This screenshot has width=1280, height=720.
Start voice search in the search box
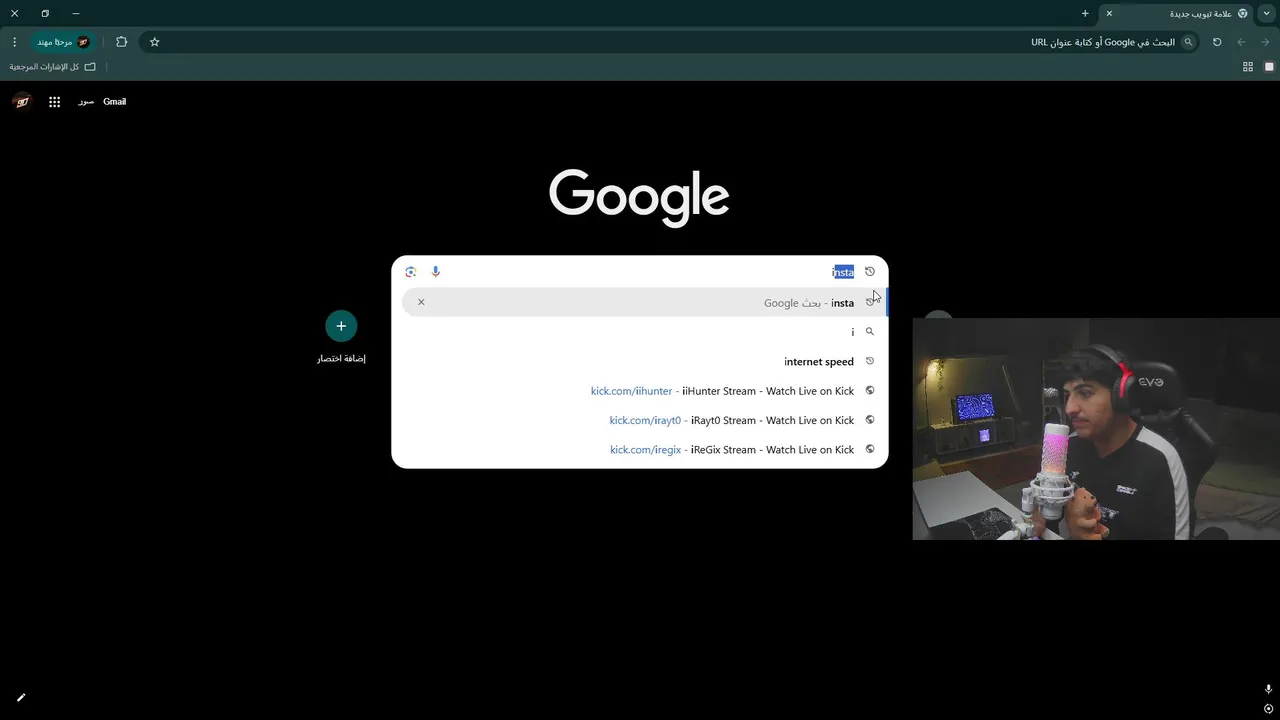(435, 271)
